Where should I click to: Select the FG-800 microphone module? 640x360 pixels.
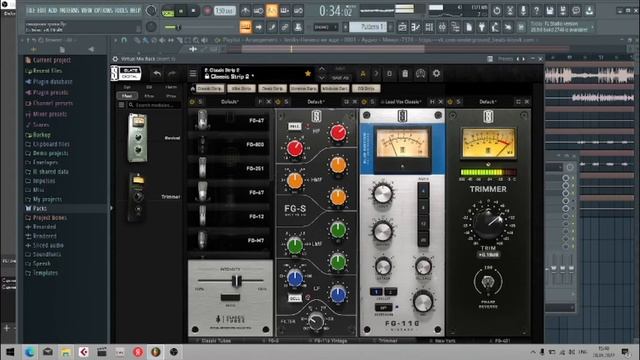click(229, 144)
